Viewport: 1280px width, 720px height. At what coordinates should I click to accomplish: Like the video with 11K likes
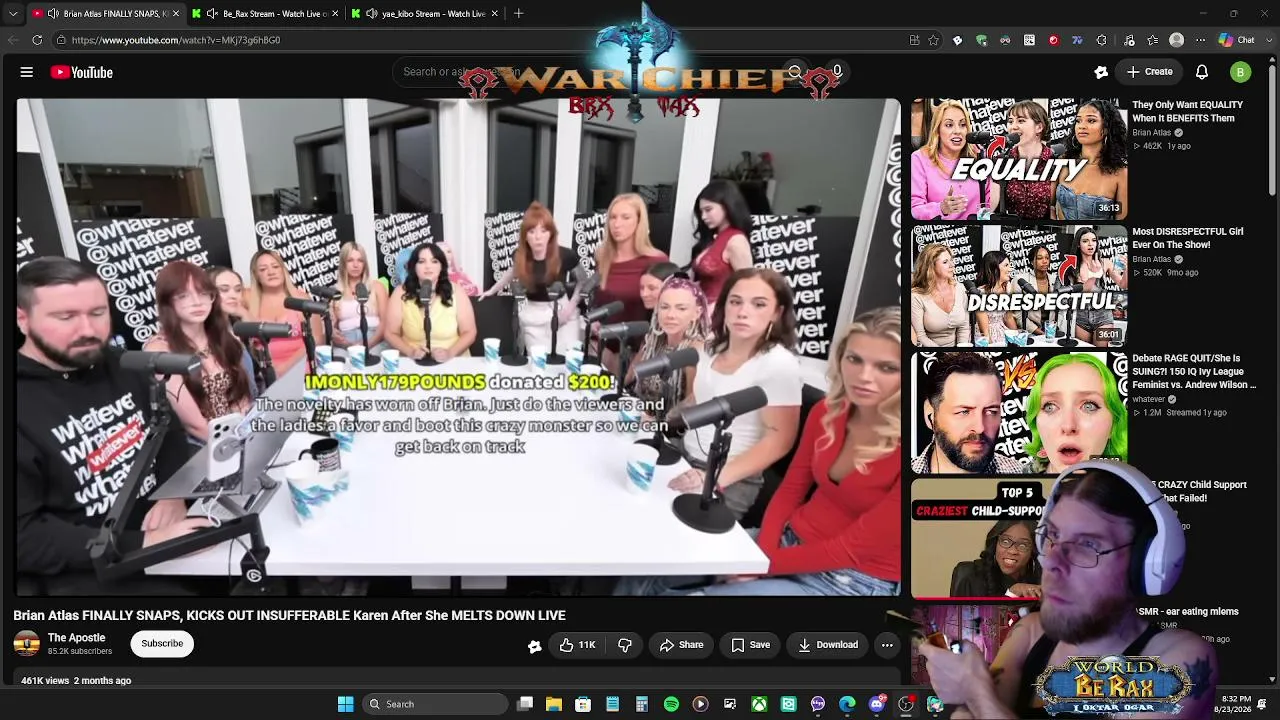tap(577, 645)
